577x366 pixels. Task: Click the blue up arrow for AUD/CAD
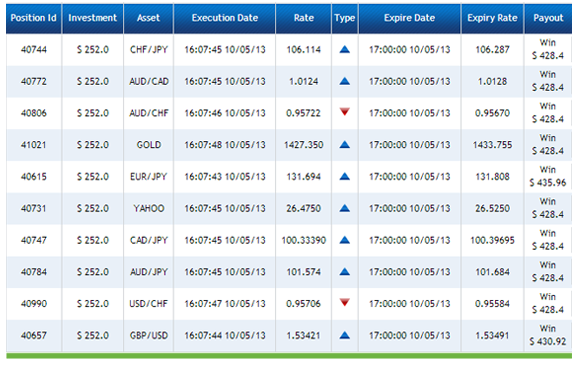click(344, 81)
